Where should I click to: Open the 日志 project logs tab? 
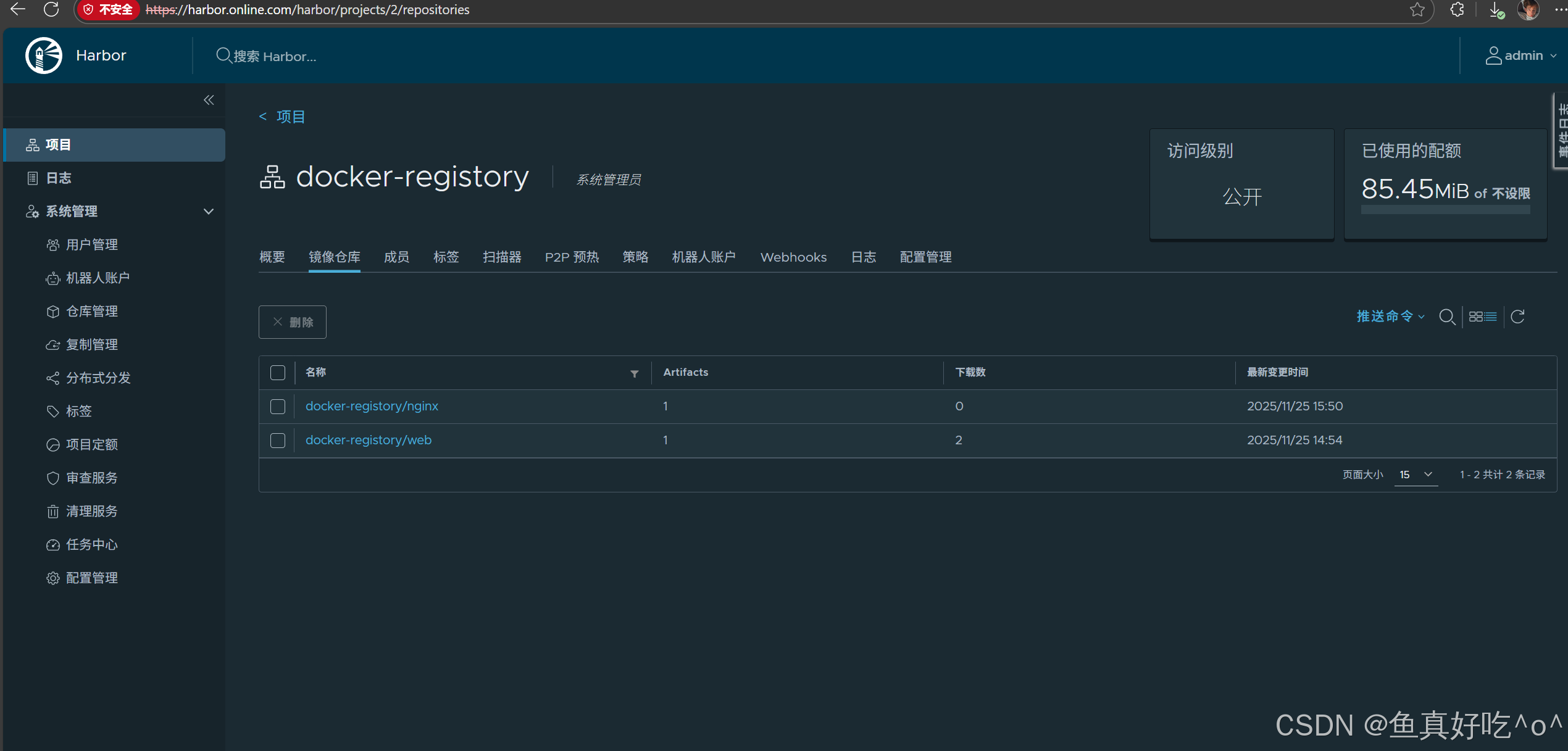(864, 257)
